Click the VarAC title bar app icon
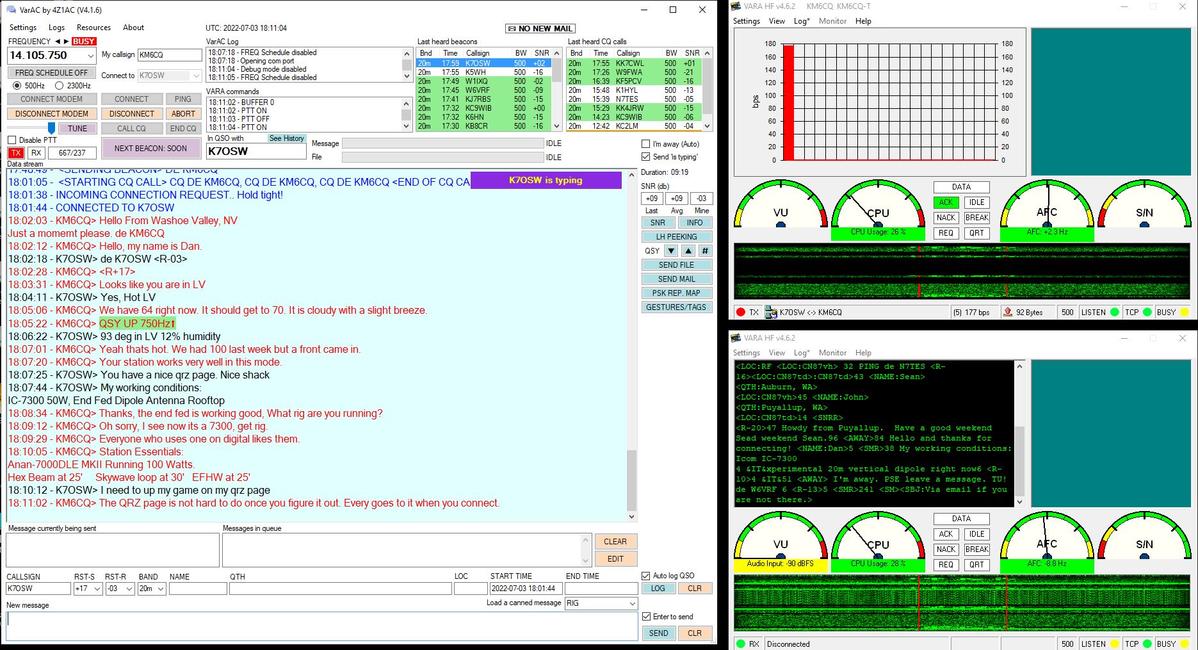Image resolution: width=1198 pixels, height=650 pixels. 11,10
